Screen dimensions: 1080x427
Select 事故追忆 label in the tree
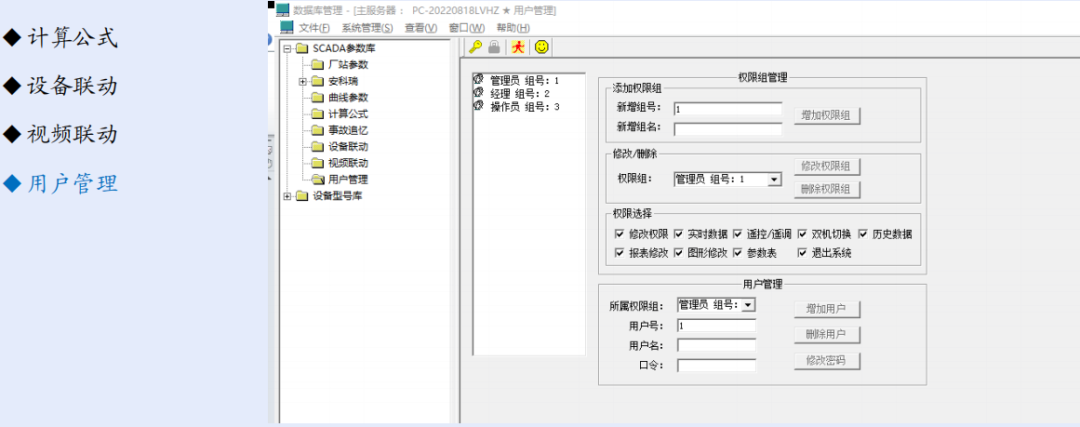(x=348, y=130)
